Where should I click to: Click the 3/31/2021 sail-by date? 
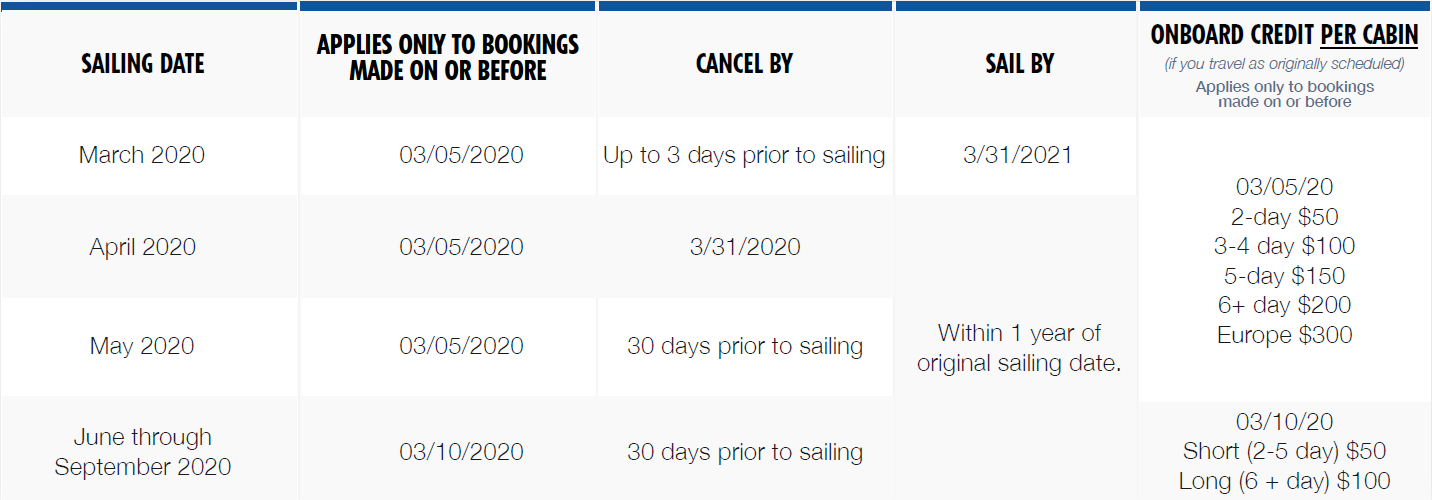pos(1018,155)
